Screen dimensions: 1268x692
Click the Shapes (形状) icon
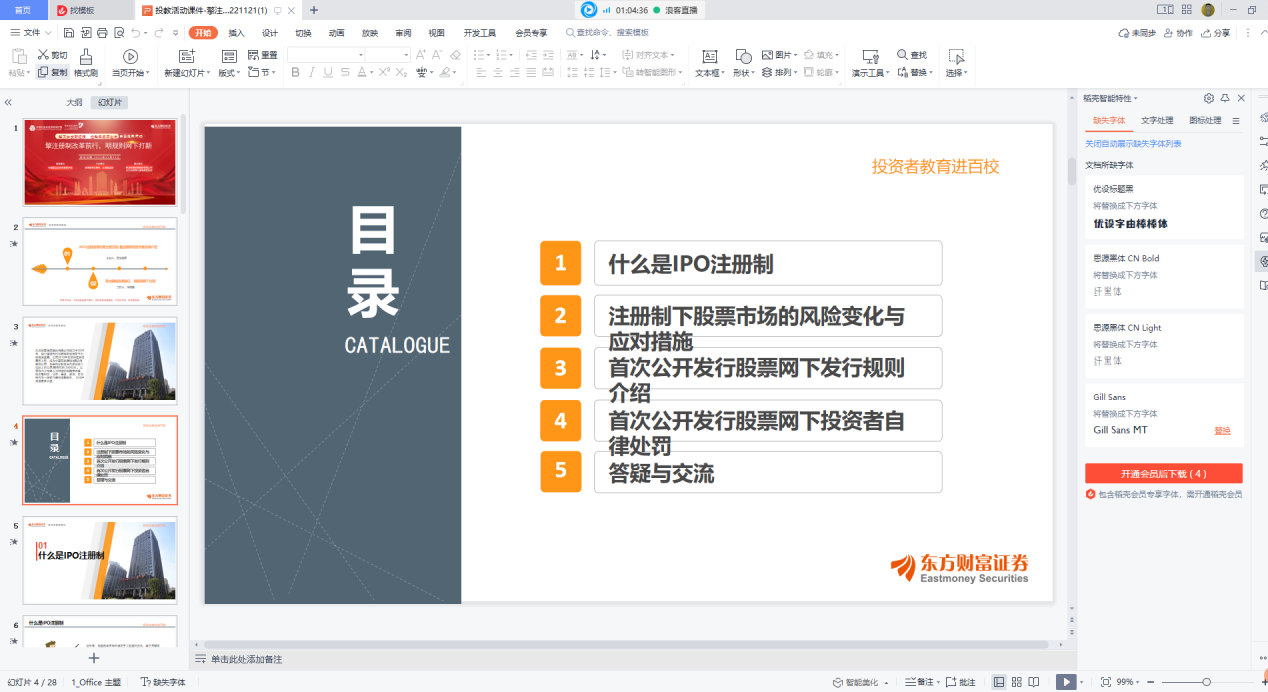[x=743, y=57]
